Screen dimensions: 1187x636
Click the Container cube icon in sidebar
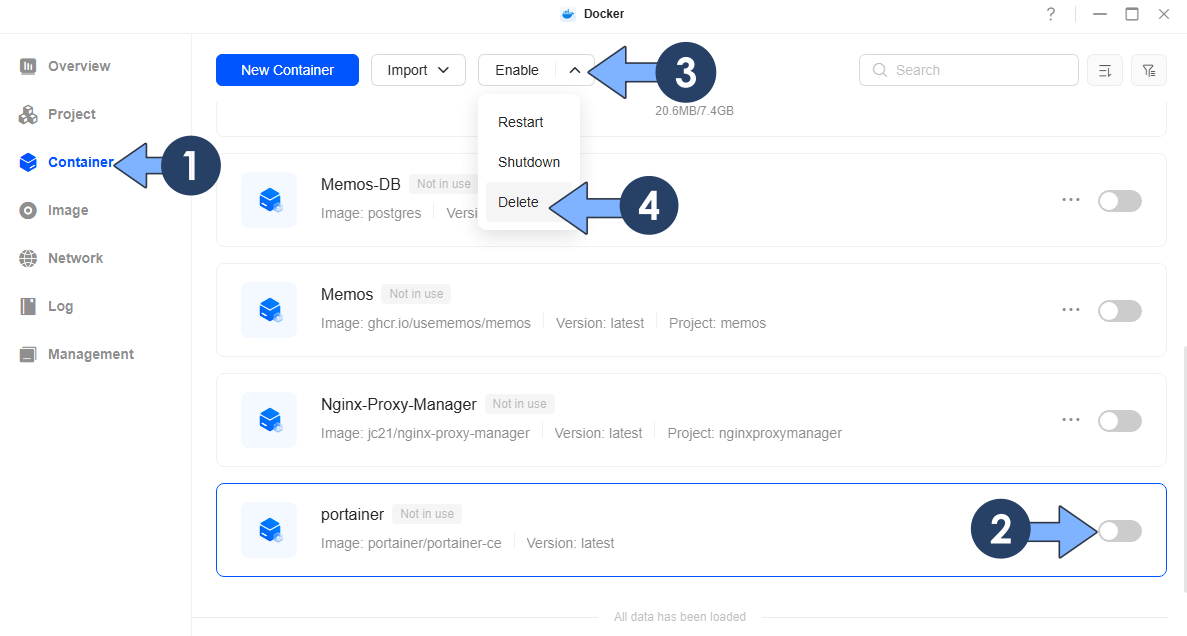(28, 162)
